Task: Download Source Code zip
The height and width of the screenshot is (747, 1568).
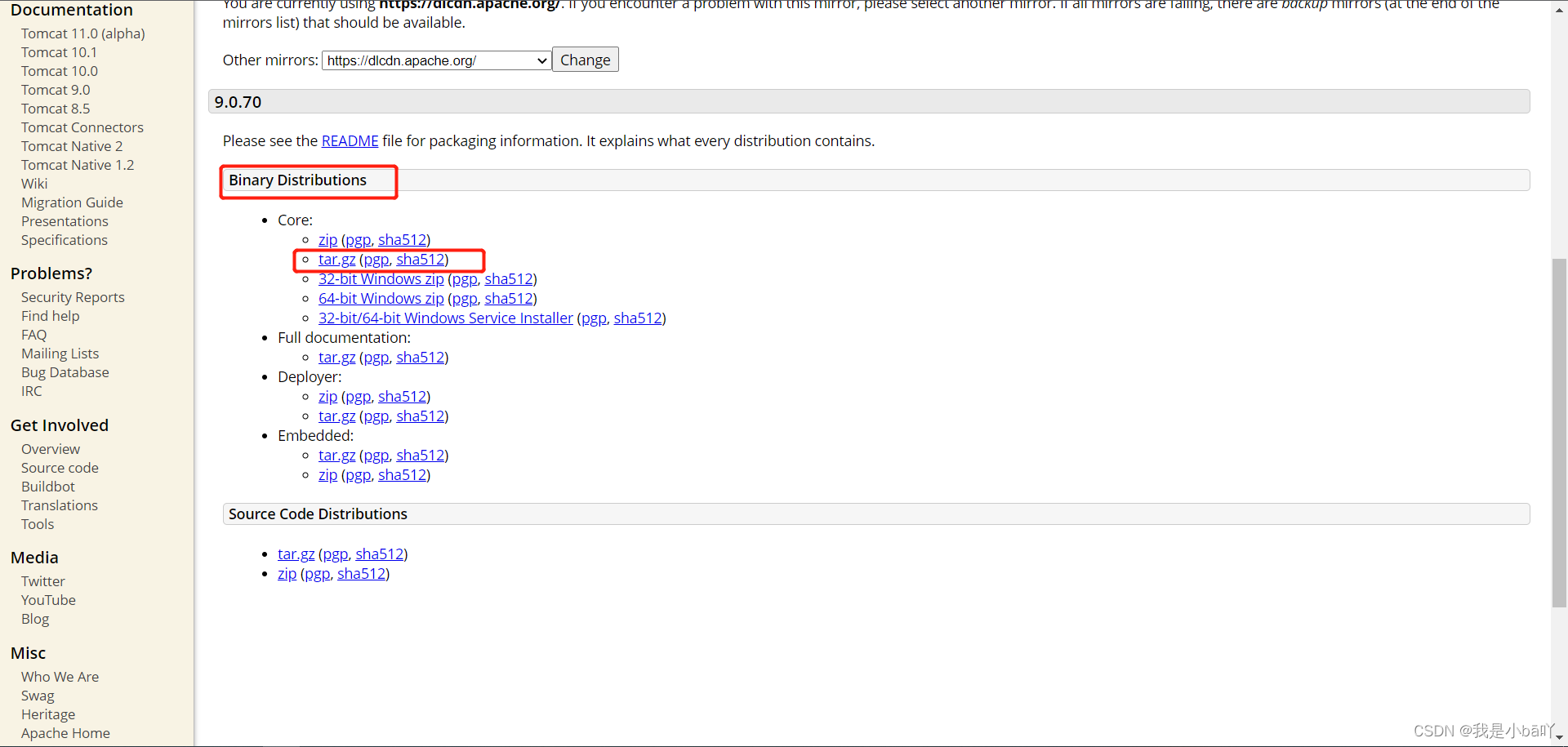Action: [287, 574]
